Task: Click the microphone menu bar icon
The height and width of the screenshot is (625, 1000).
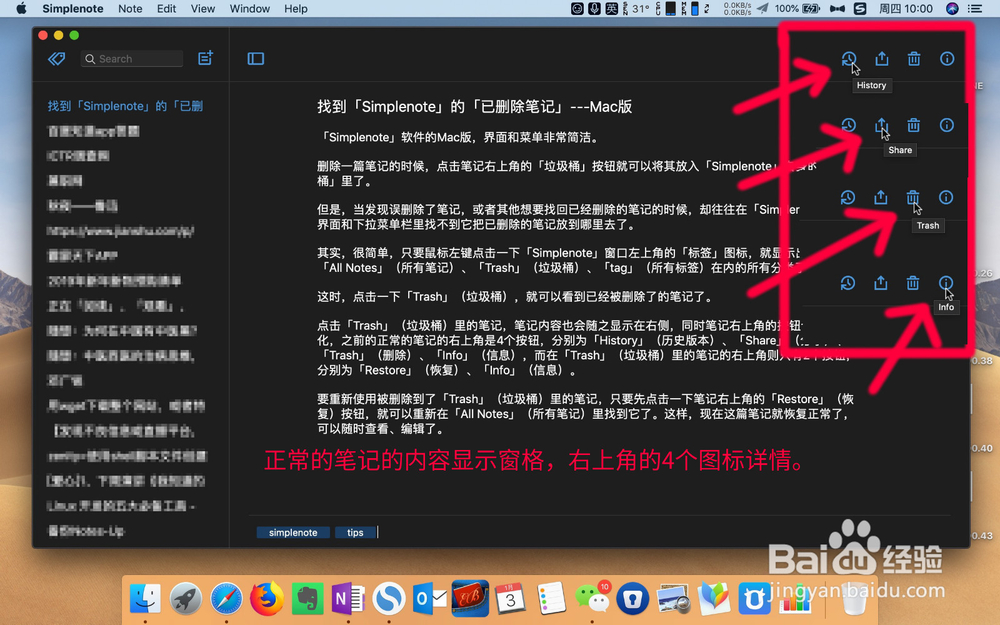Action: pos(594,8)
